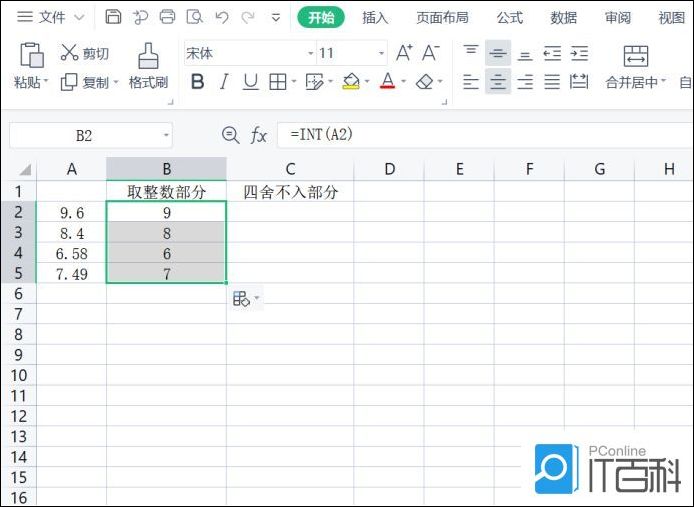Click the Redo arrow icon
This screenshot has height=507, width=694.
coord(248,17)
